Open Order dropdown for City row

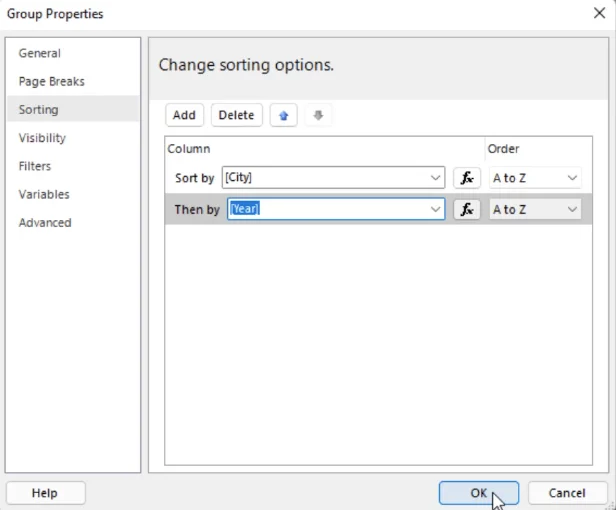click(x=535, y=178)
